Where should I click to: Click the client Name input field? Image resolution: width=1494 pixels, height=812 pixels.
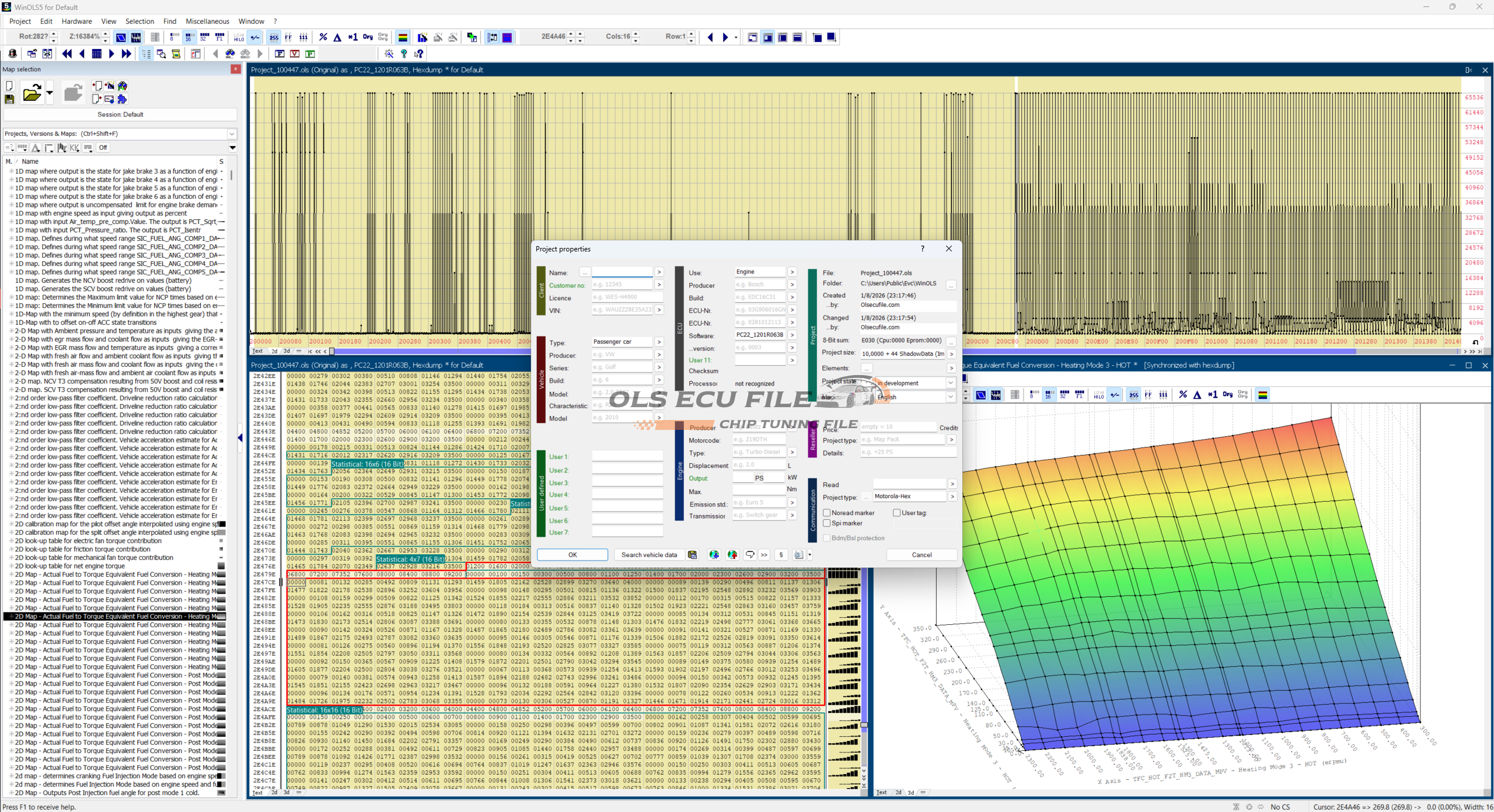click(x=622, y=272)
